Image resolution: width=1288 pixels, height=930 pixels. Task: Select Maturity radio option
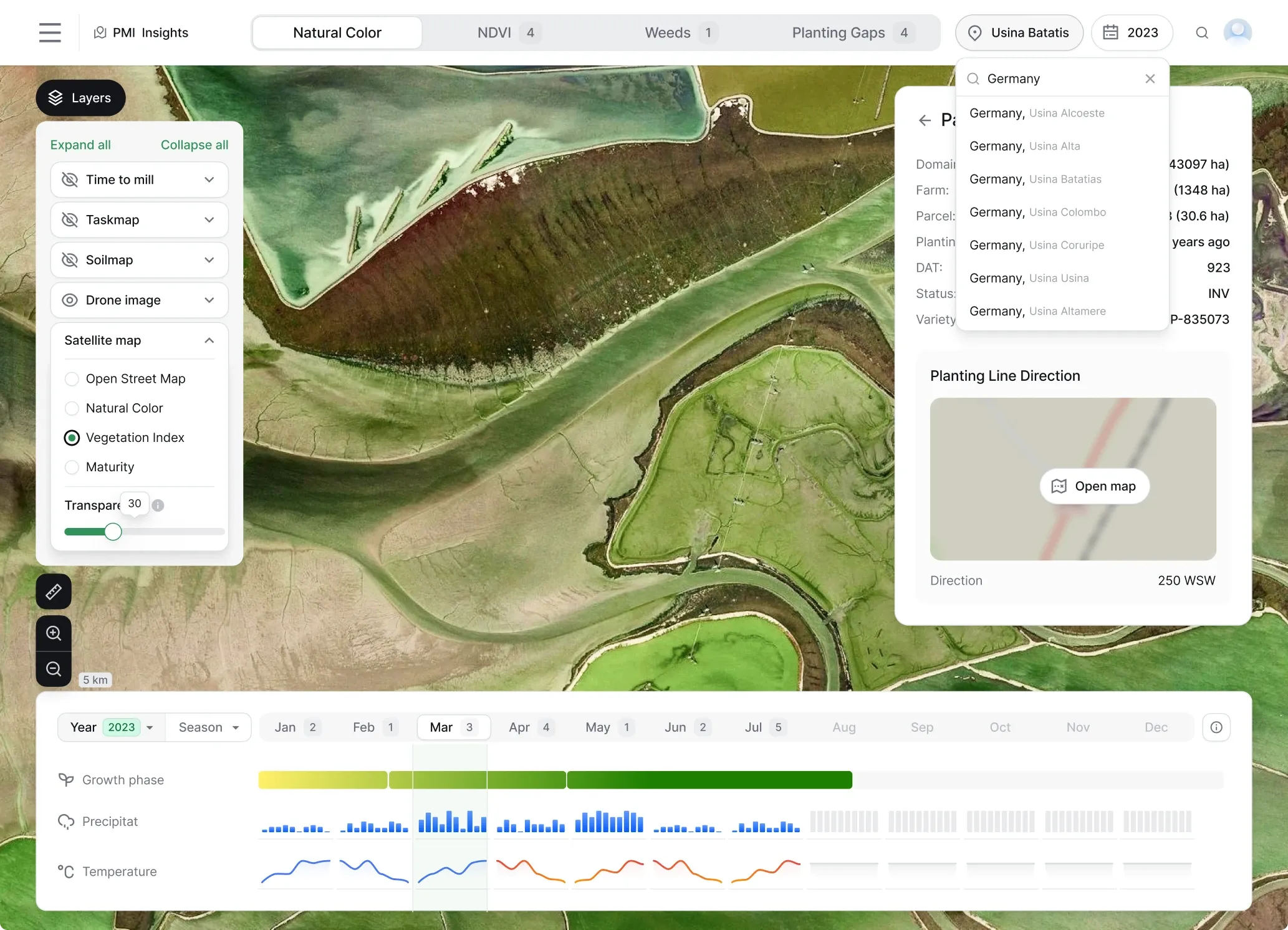click(72, 467)
